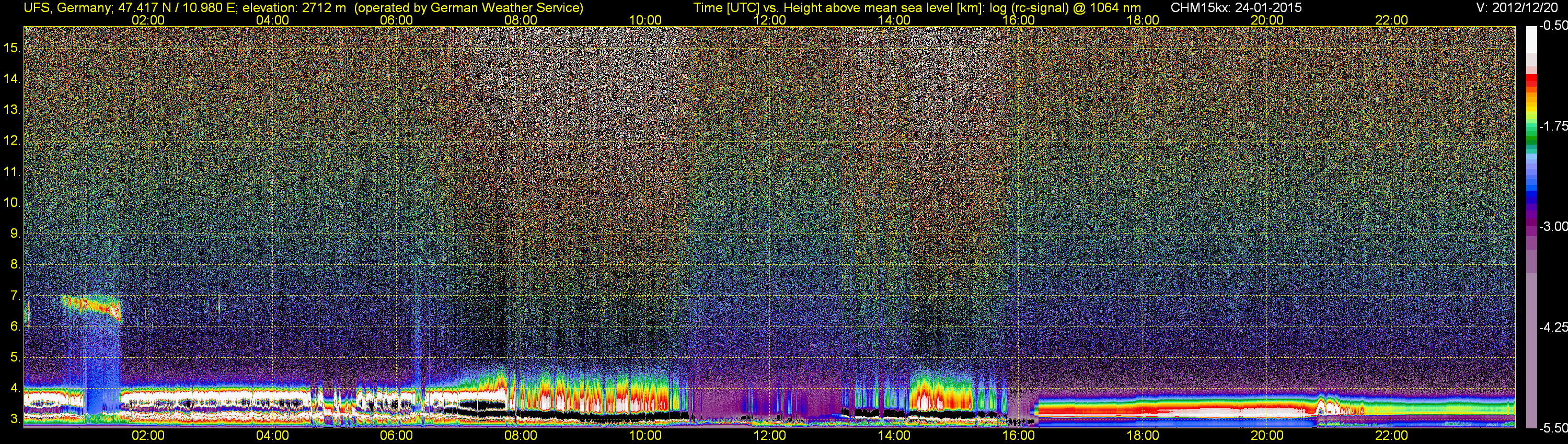Image resolution: width=1568 pixels, height=444 pixels.
Task: Click the 12:00 label on the lower time axis
Action: point(769,436)
